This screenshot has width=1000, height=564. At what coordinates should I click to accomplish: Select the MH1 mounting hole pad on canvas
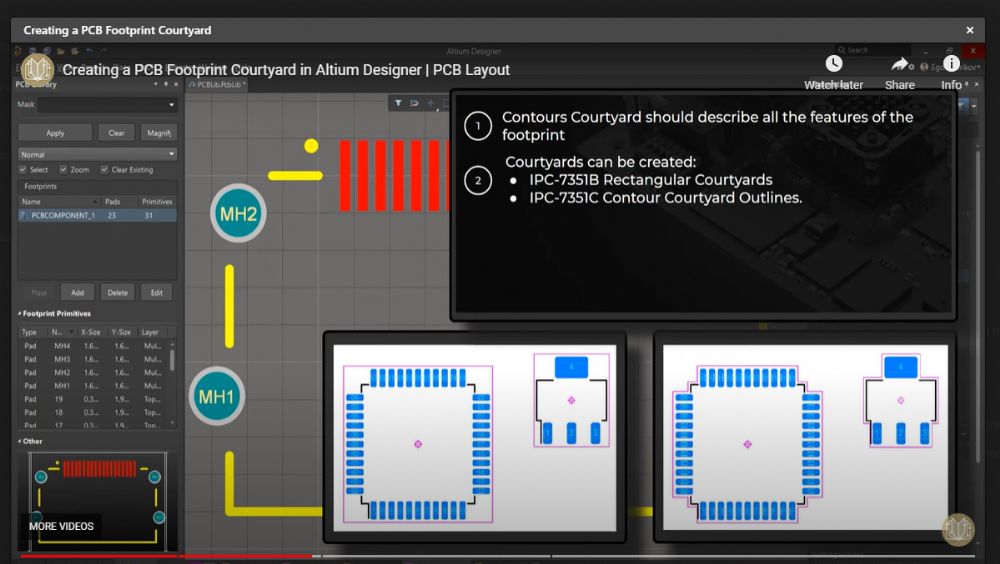pos(217,396)
